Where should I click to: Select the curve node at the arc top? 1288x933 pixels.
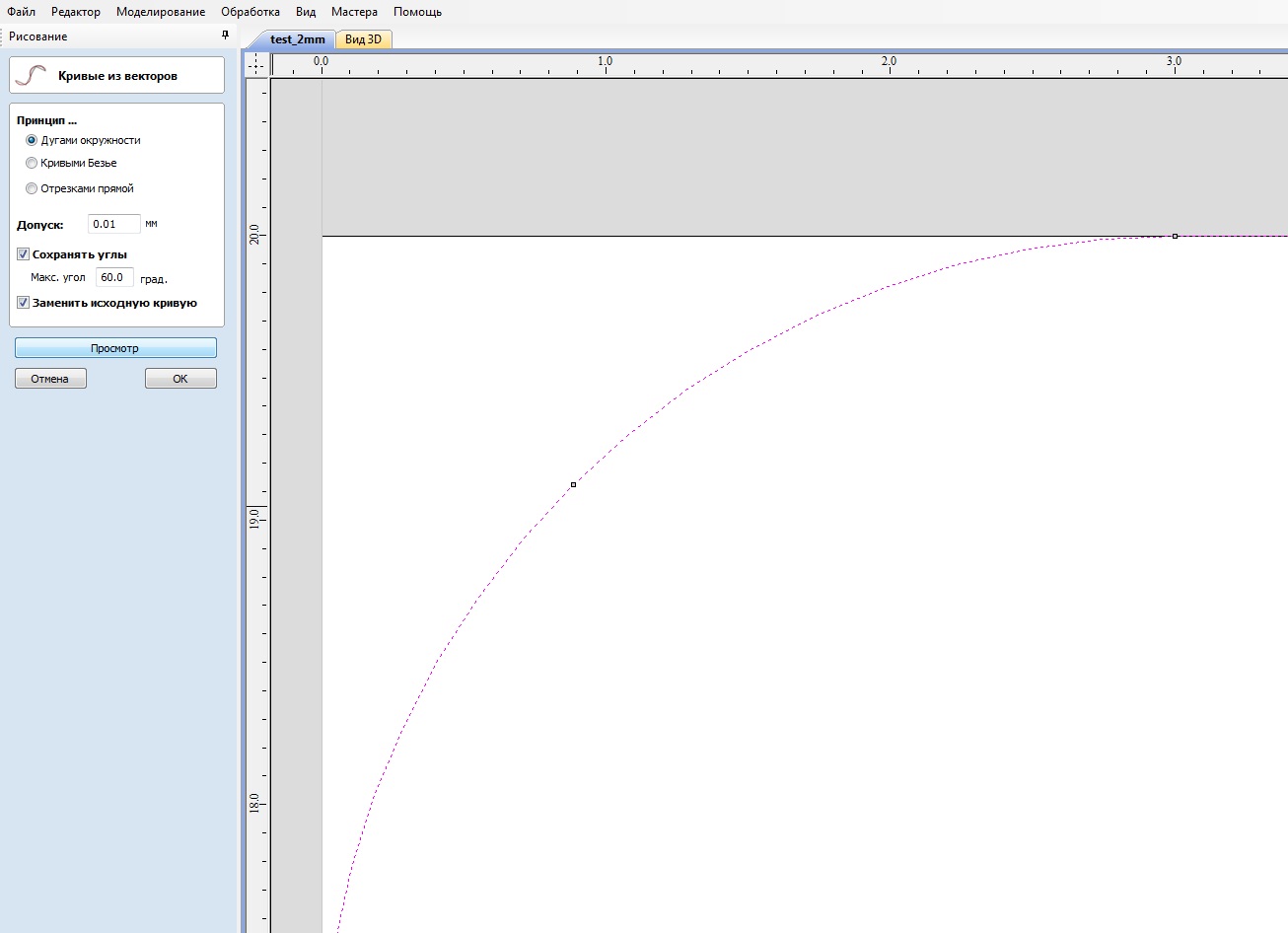(1175, 236)
